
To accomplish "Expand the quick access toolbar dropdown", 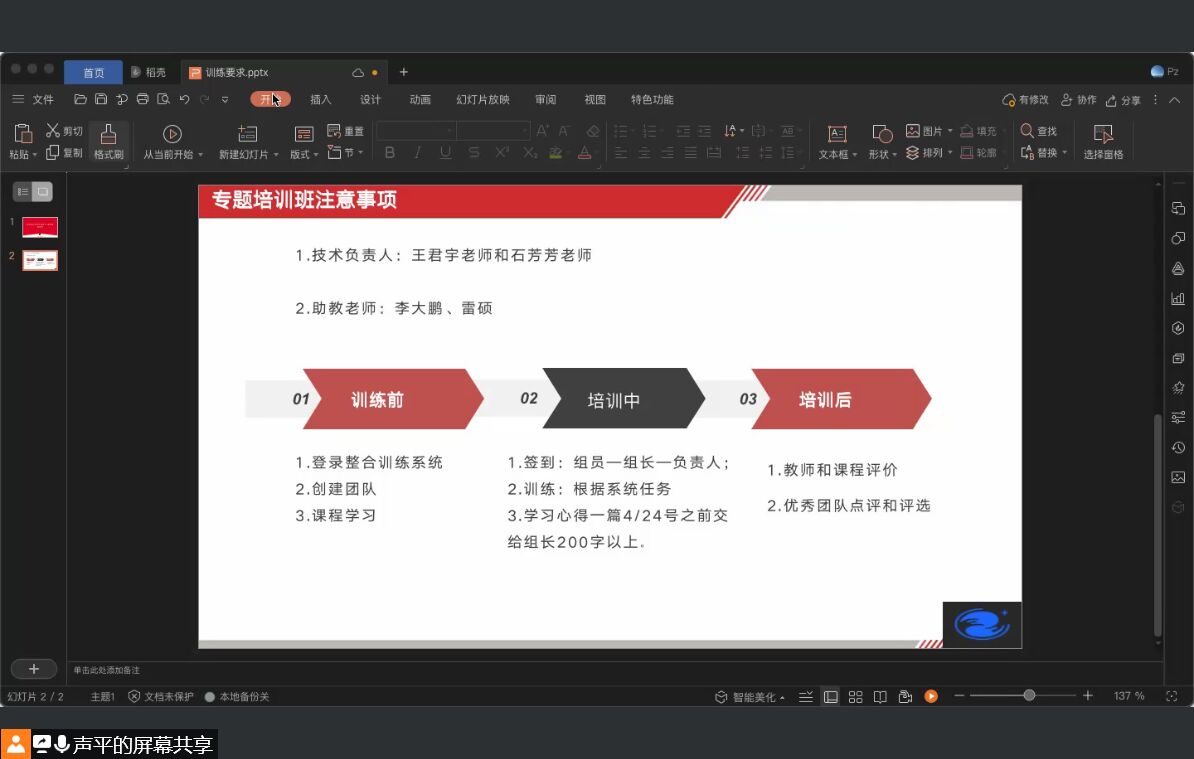I will (225, 99).
